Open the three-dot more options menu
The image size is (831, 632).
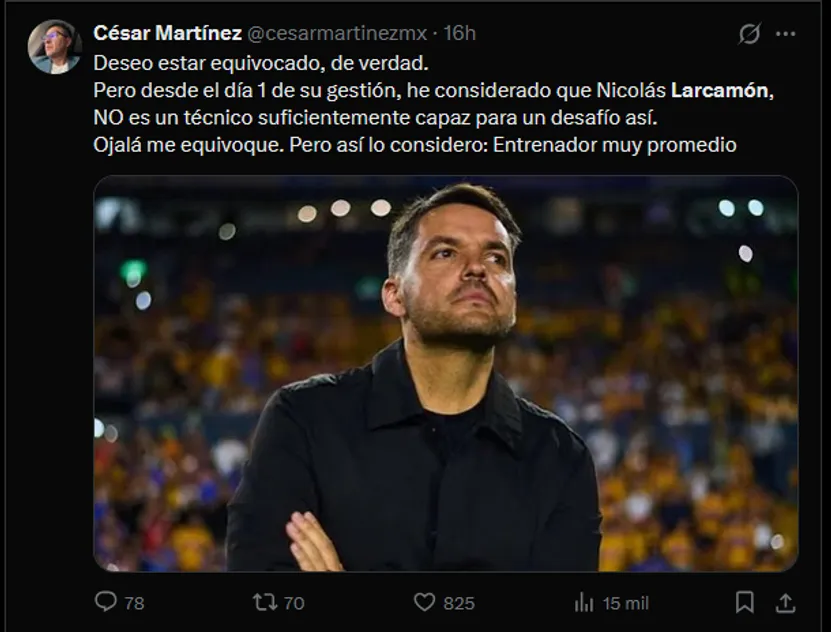tap(786, 34)
